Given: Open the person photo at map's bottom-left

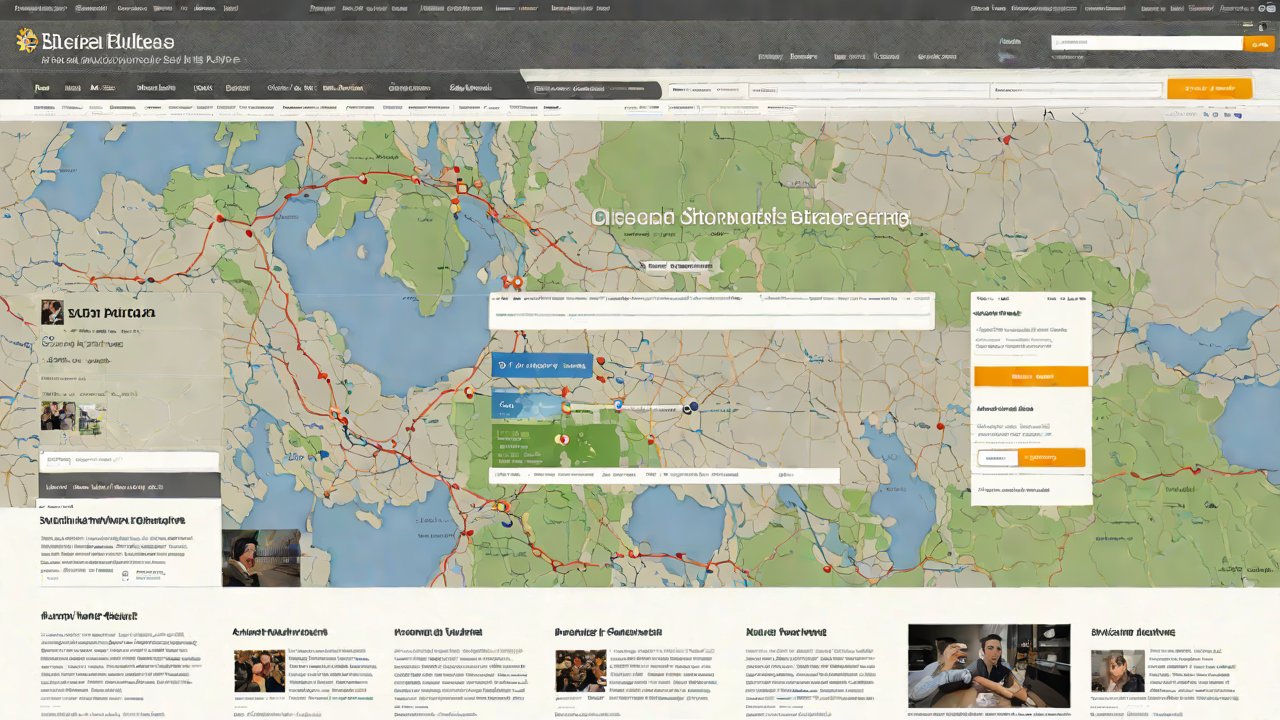Looking at the screenshot, I should click(x=260, y=557).
